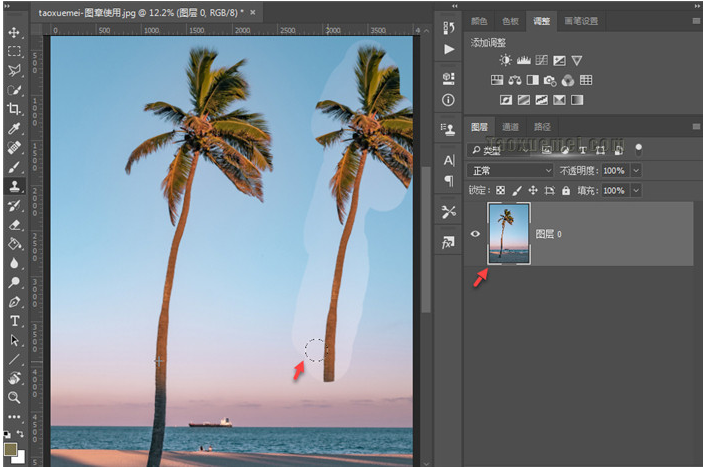The height and width of the screenshot is (468, 705).
Task: Open the blend mode dropdown 正常
Action: click(x=510, y=170)
